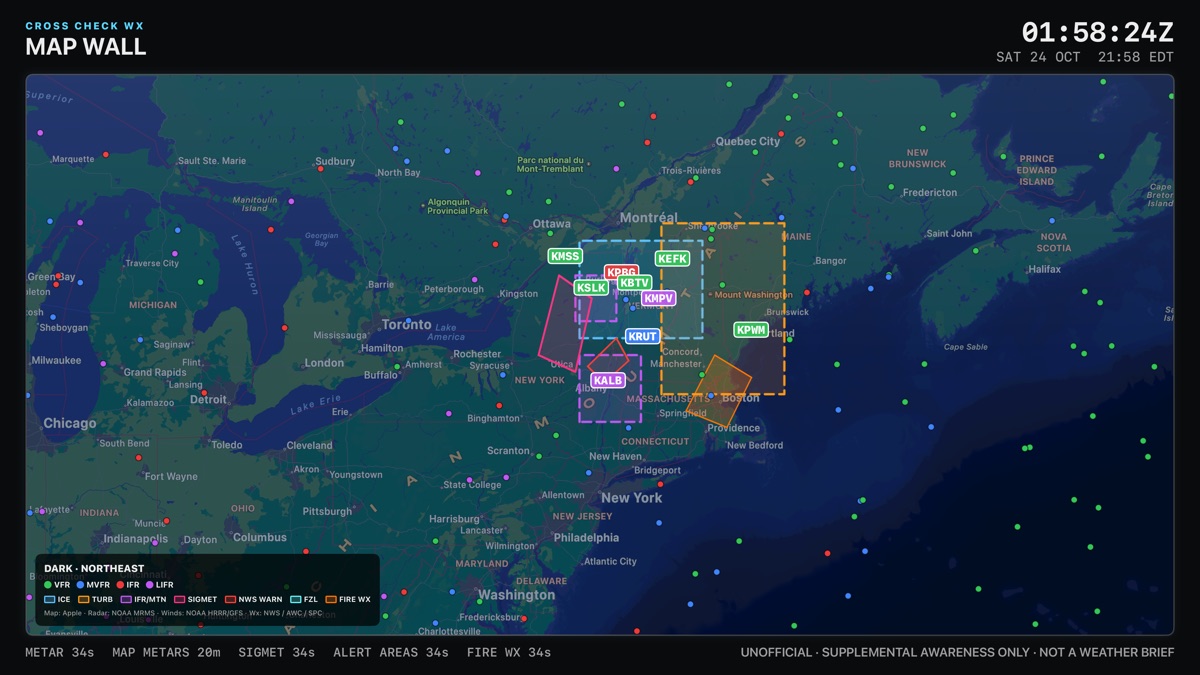Viewport: 1200px width, 675px height.
Task: Click the IFR/MTN legend swatch
Action: click(126, 599)
